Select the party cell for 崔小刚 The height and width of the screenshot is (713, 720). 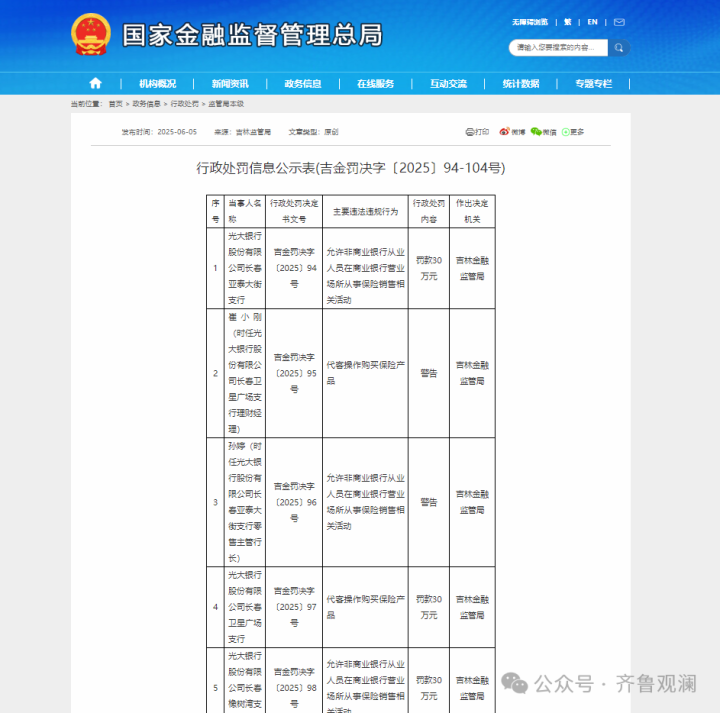[245, 373]
